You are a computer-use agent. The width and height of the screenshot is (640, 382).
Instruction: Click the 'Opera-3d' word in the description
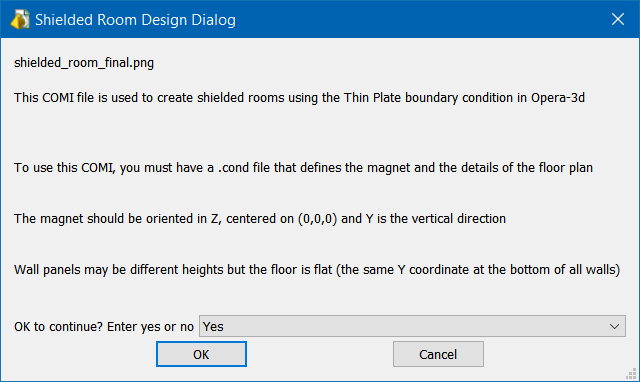coord(558,98)
